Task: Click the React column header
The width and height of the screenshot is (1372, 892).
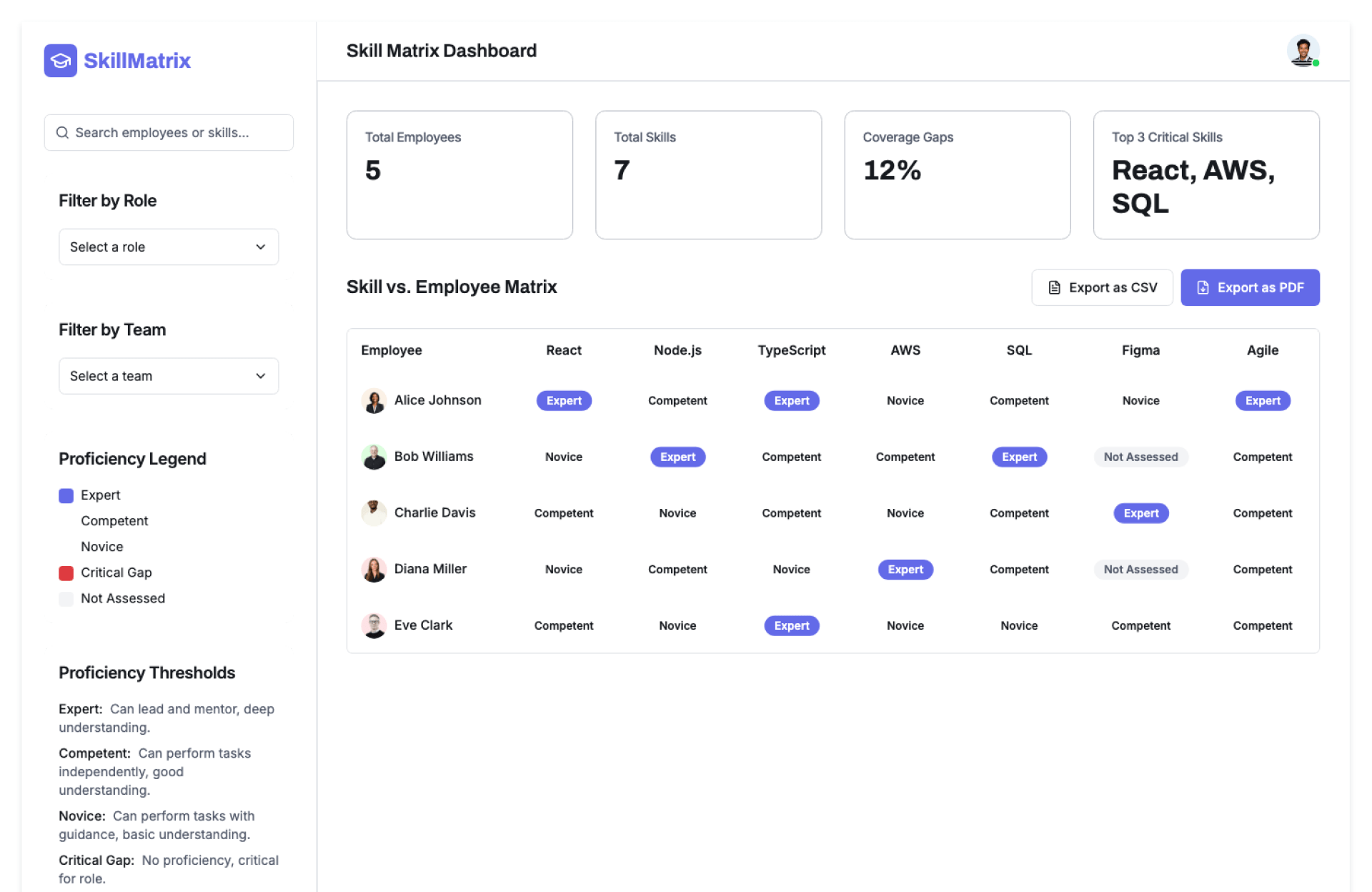Action: [563, 350]
